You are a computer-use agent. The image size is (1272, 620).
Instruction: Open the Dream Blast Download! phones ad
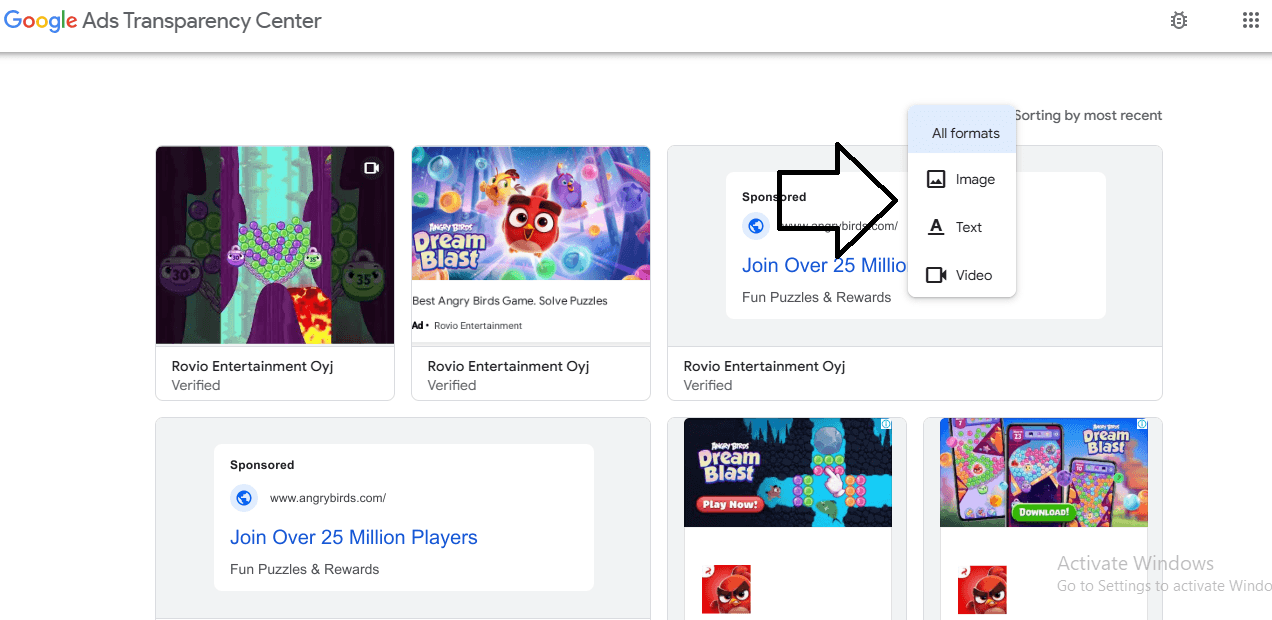1043,472
